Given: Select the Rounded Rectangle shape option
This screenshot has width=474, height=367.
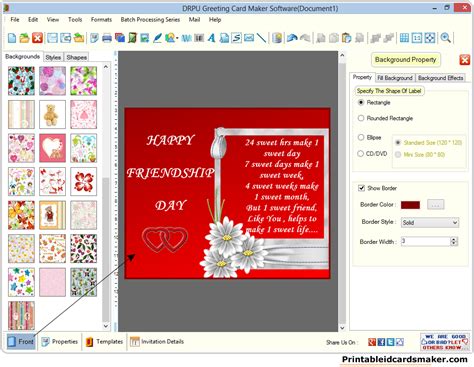Looking at the screenshot, I should click(x=385, y=118).
